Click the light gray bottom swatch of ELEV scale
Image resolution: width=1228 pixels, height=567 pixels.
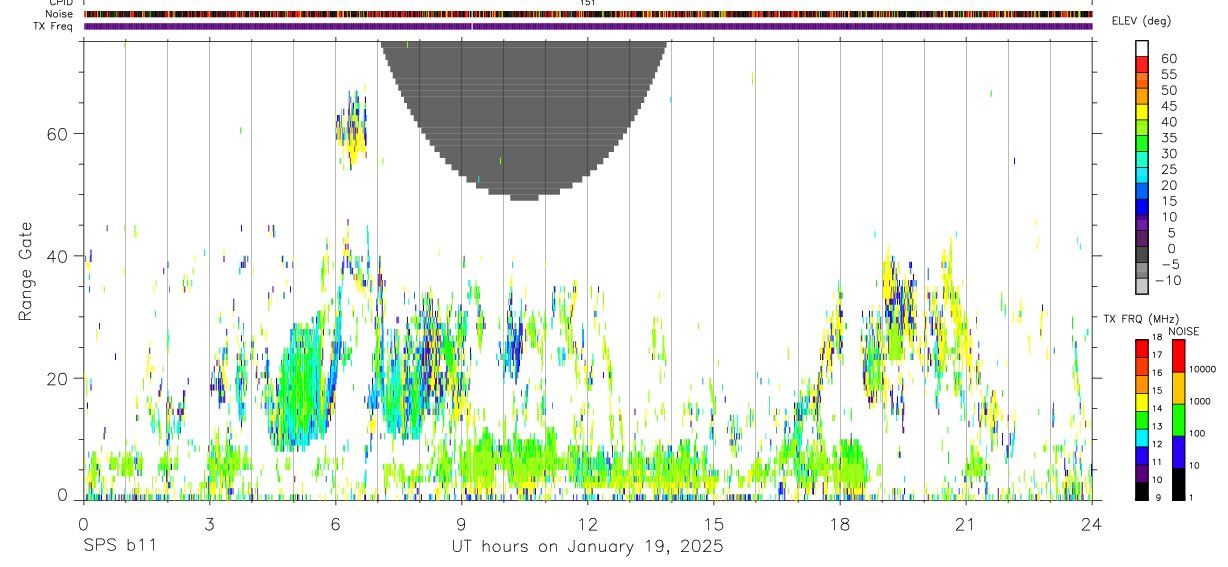1142,286
